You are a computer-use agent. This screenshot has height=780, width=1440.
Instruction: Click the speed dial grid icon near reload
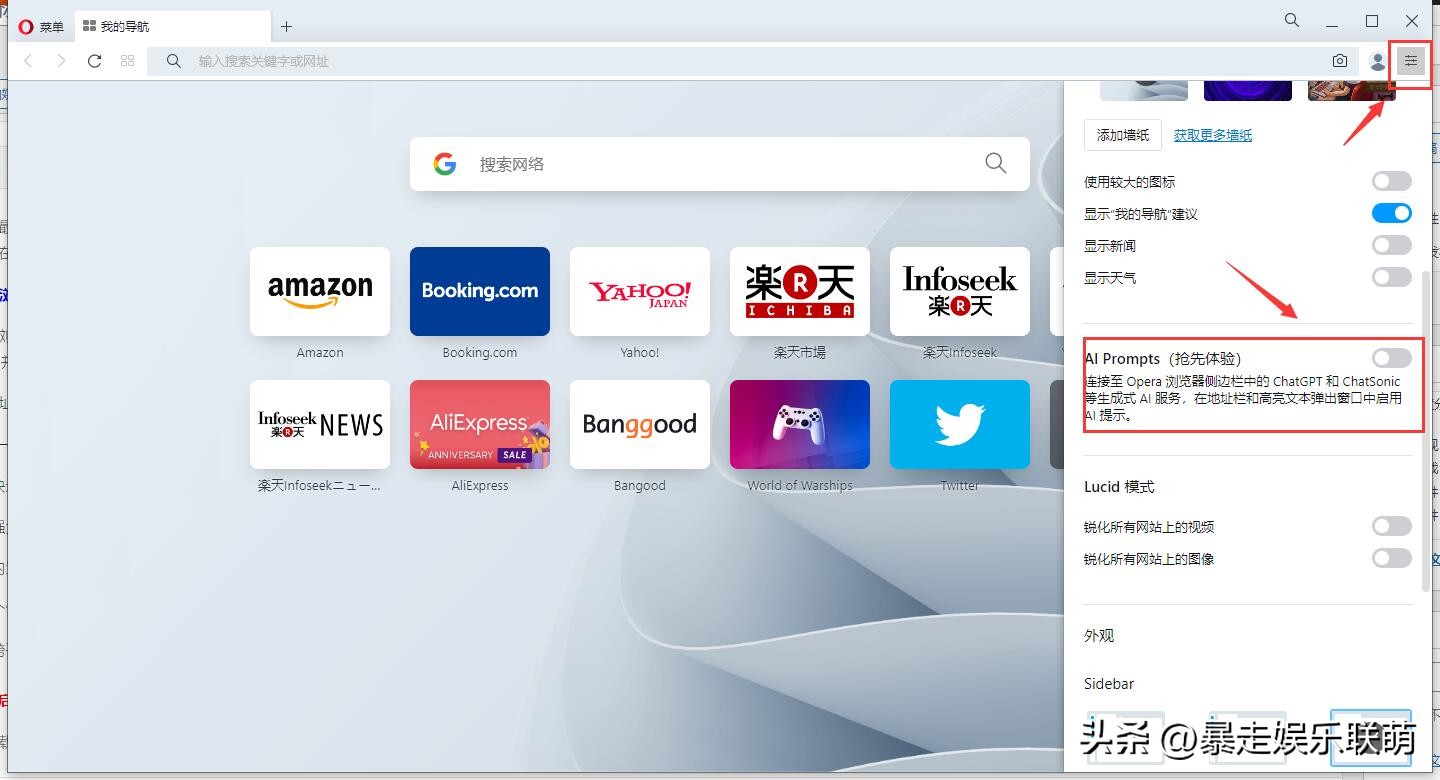(x=127, y=60)
